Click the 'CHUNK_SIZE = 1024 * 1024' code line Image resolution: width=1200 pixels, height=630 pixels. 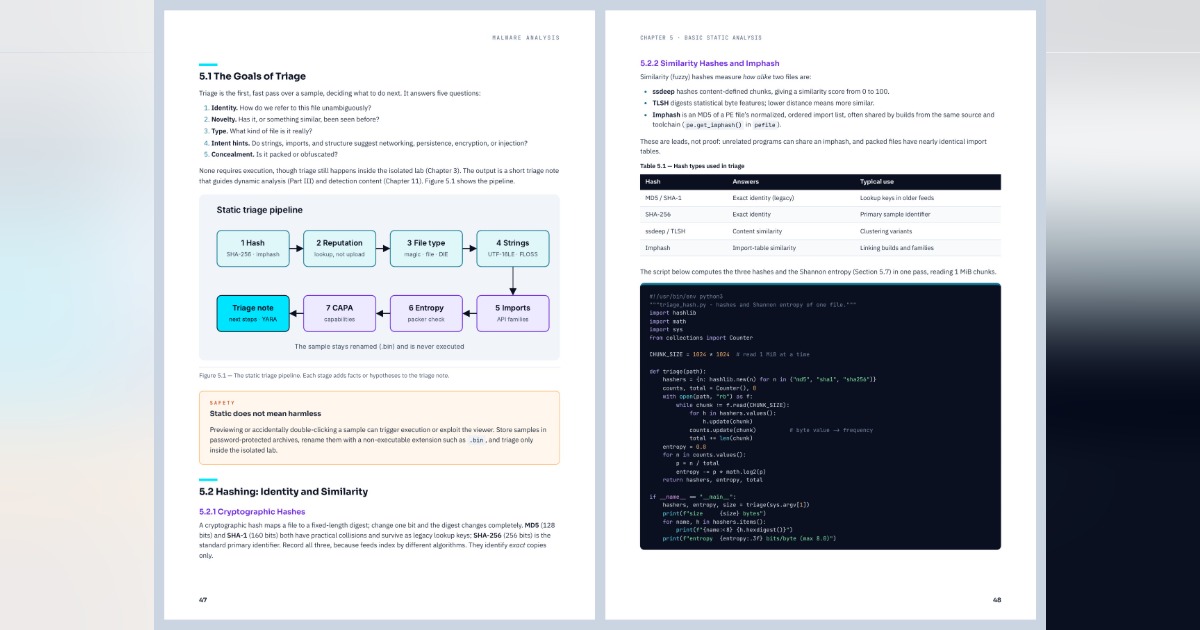tap(689, 354)
